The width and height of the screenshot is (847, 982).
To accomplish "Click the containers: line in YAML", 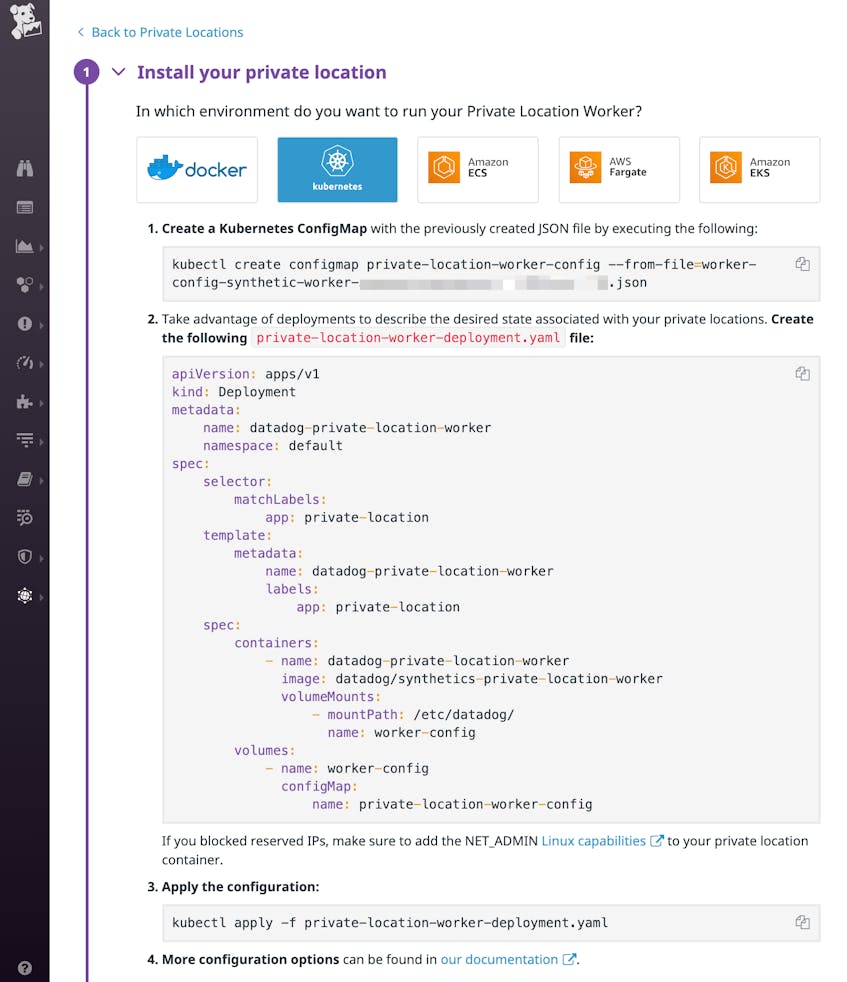I will point(276,643).
